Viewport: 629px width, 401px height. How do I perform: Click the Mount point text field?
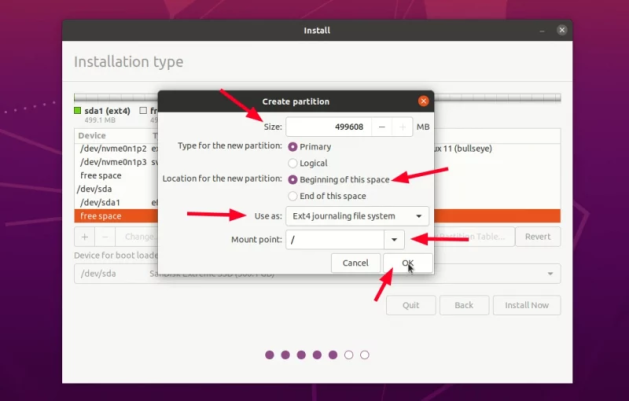334,240
